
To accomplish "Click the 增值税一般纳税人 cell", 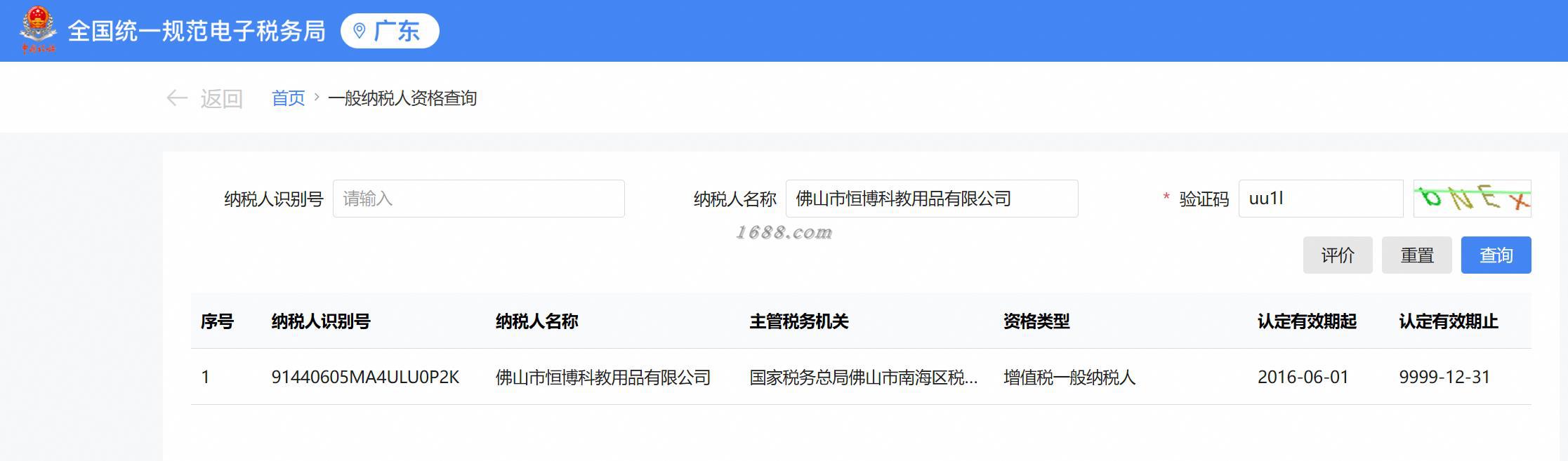I will 1069,378.
